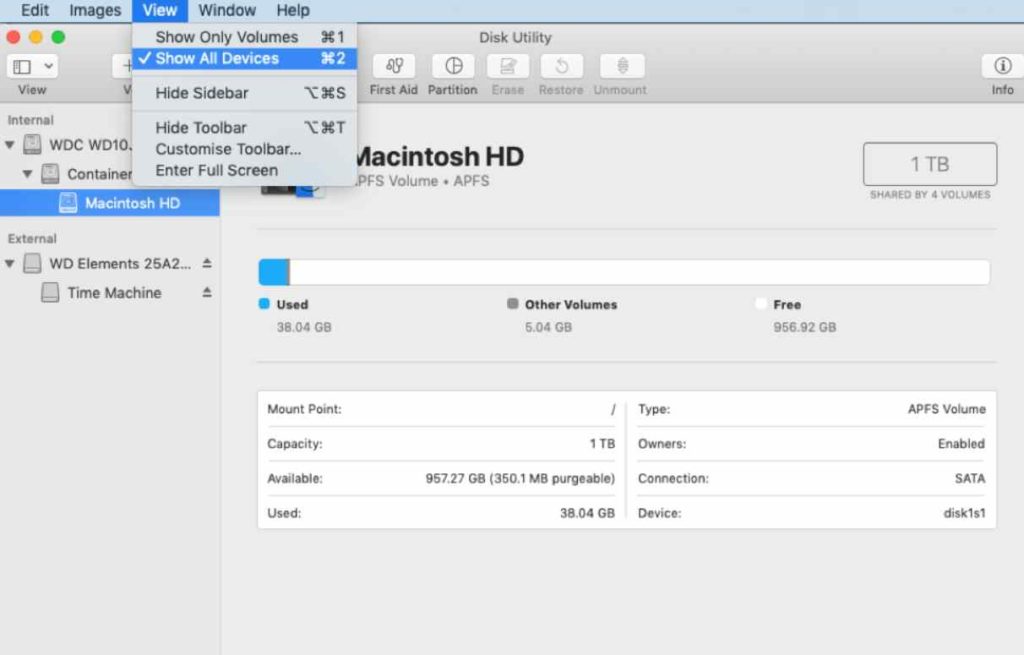Click the Internal sidebar section header

tap(30, 120)
